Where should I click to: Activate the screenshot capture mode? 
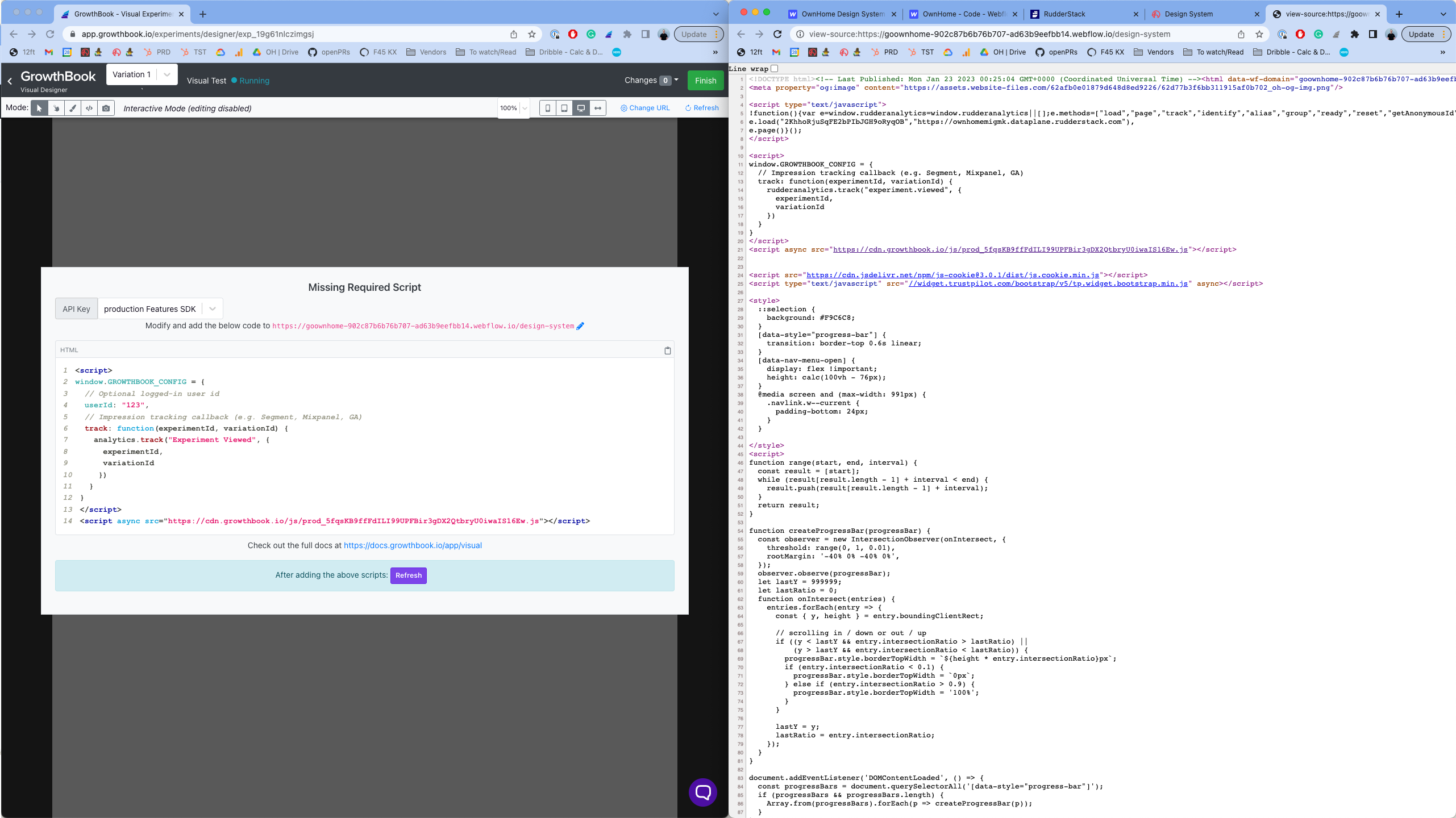tap(106, 108)
